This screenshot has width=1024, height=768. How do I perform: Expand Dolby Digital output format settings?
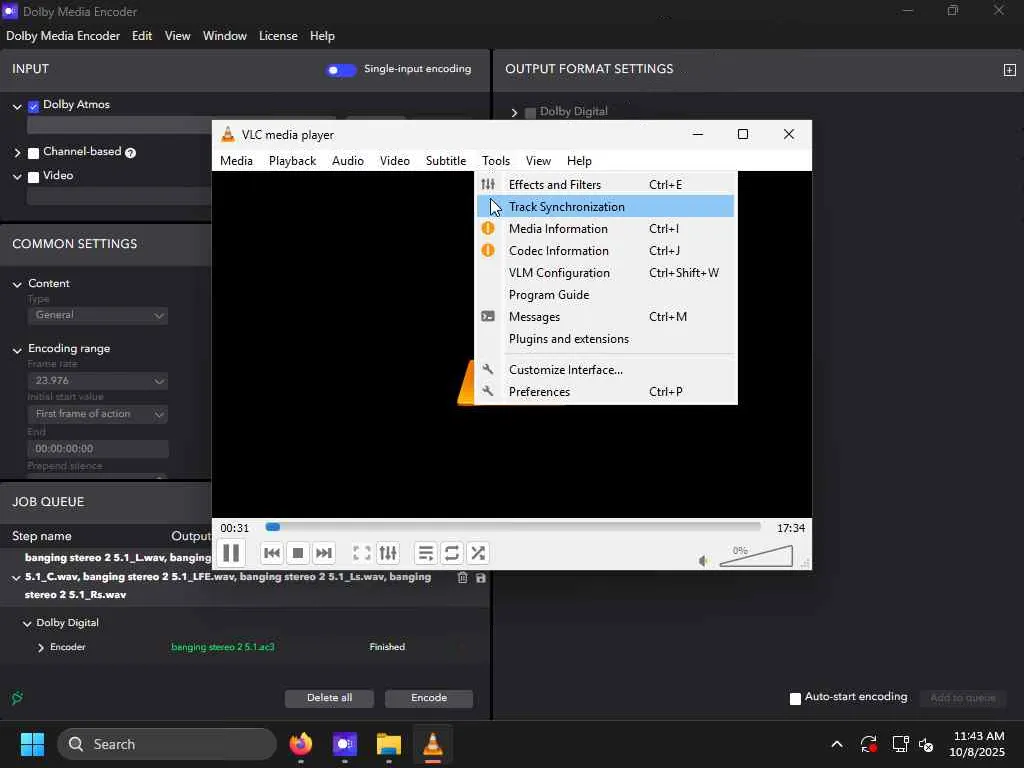(x=514, y=113)
